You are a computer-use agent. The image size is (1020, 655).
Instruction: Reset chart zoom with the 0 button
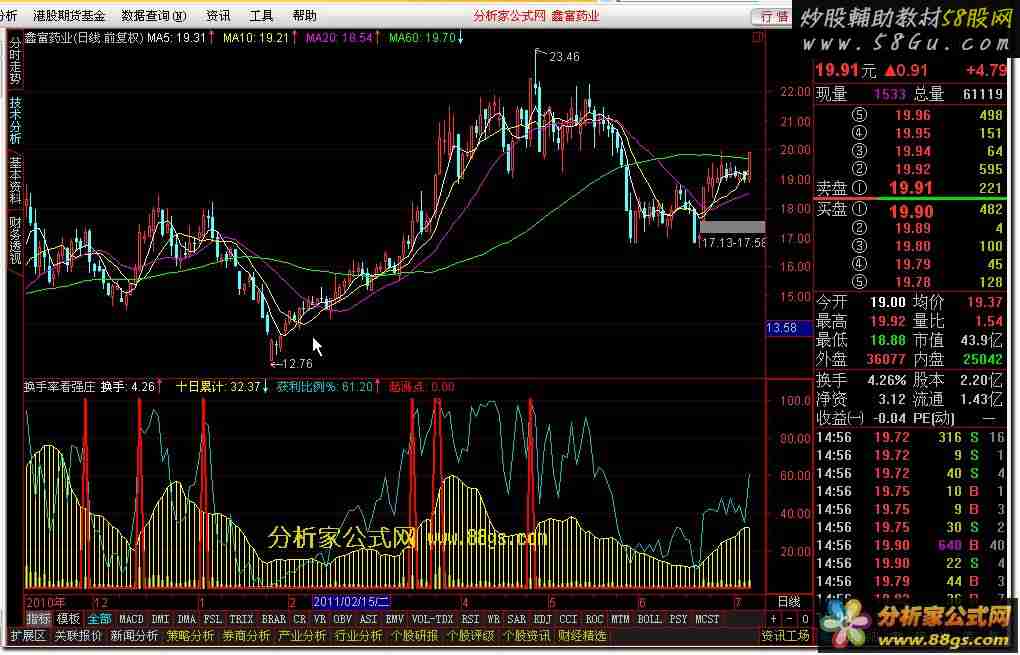point(805,619)
